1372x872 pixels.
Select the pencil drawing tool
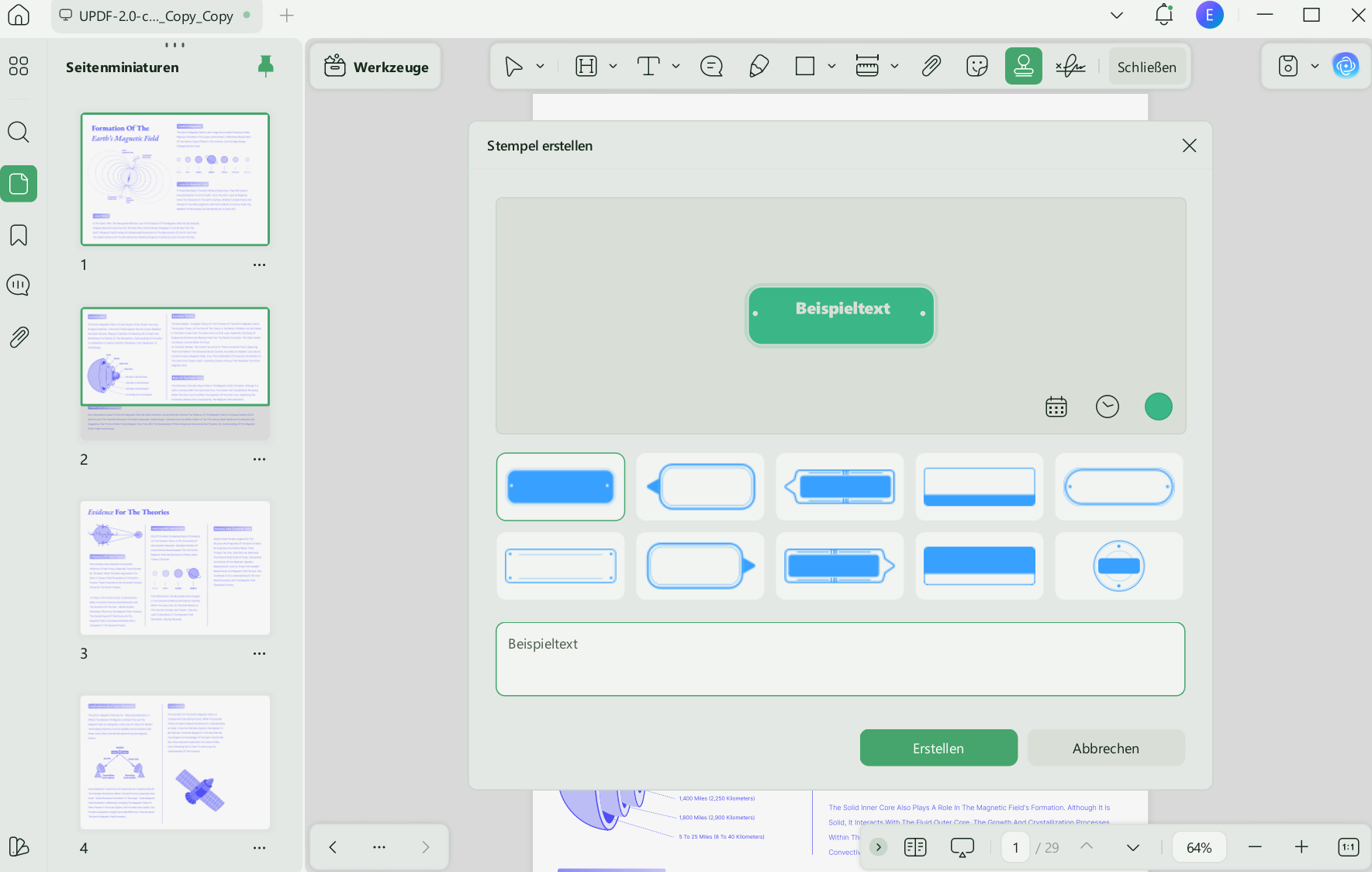pyautogui.click(x=759, y=67)
